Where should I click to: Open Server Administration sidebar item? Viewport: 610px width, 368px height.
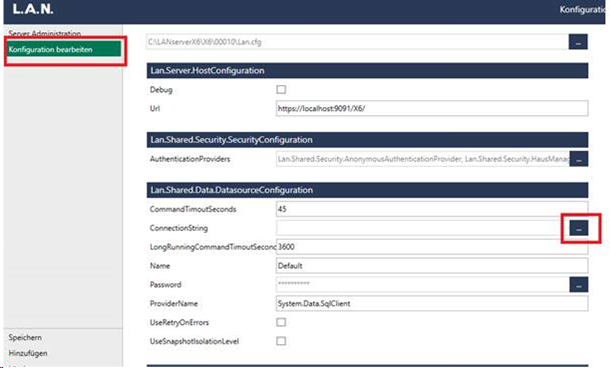[45, 33]
